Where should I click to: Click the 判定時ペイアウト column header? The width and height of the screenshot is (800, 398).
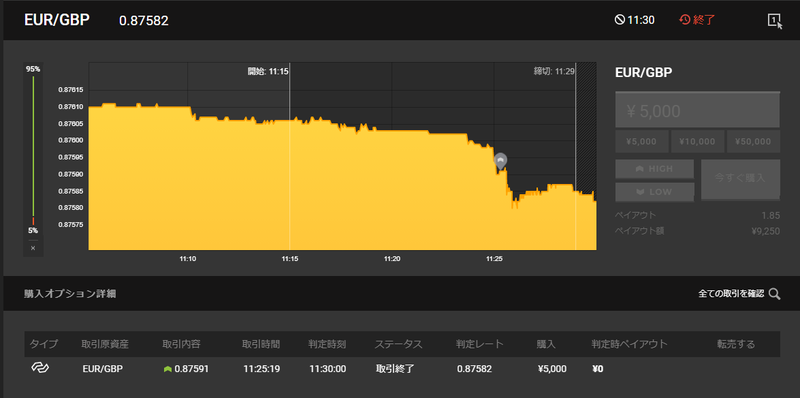pos(630,344)
